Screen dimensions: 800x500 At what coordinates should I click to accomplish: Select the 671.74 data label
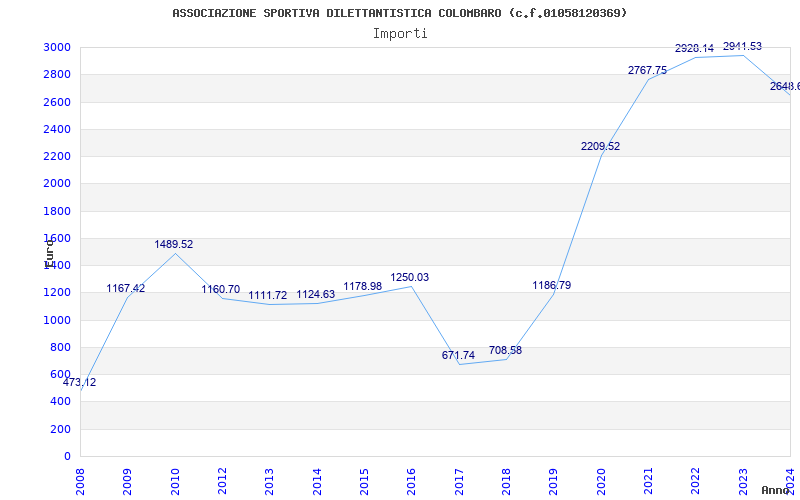458,355
